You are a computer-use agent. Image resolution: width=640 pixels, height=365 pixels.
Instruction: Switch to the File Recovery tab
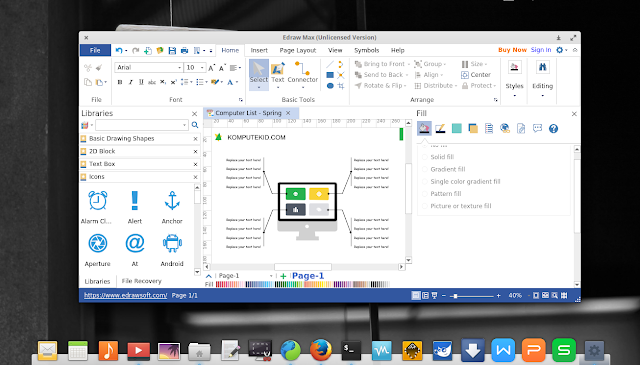[x=141, y=281]
